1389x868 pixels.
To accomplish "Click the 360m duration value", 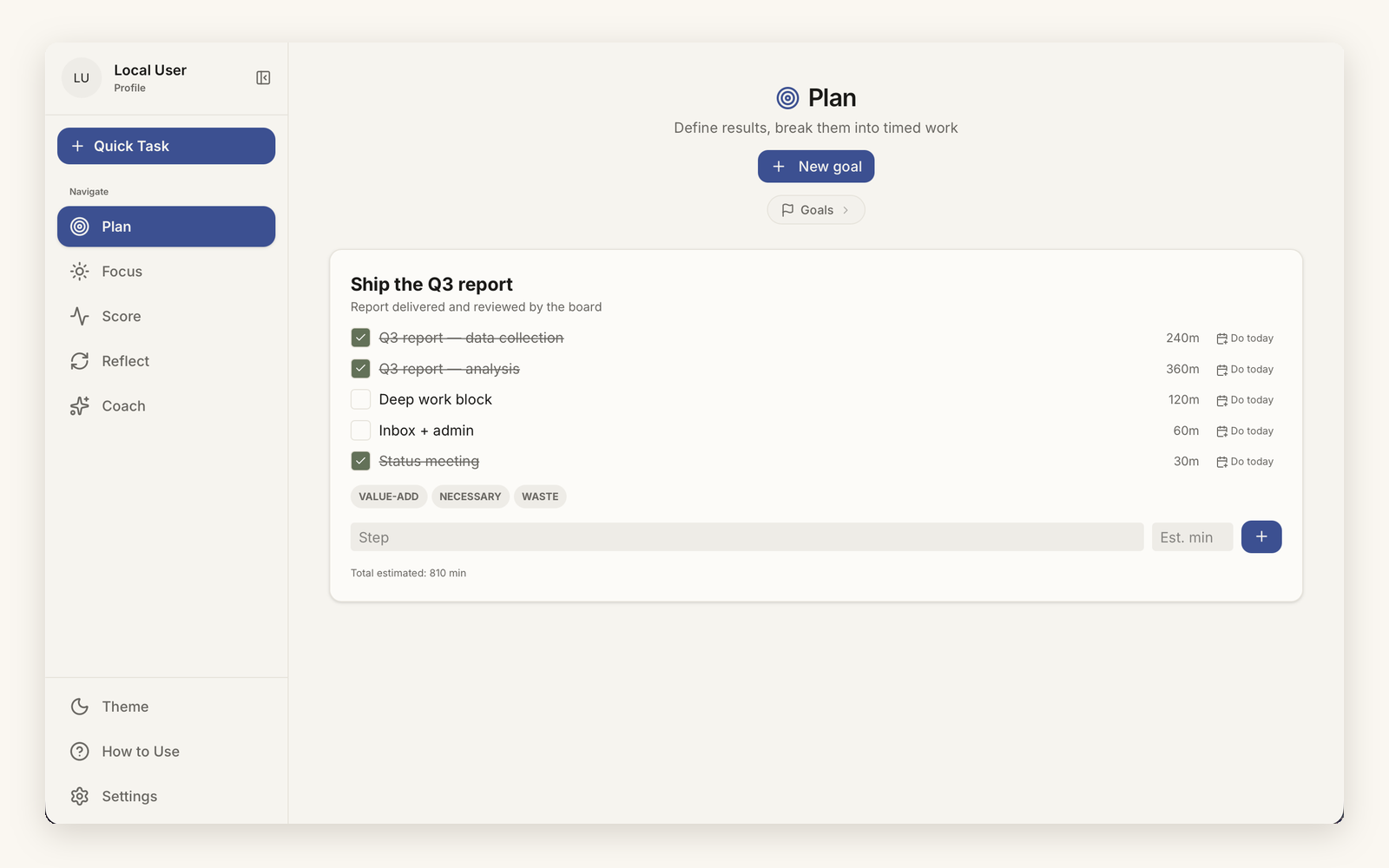I will point(1182,369).
